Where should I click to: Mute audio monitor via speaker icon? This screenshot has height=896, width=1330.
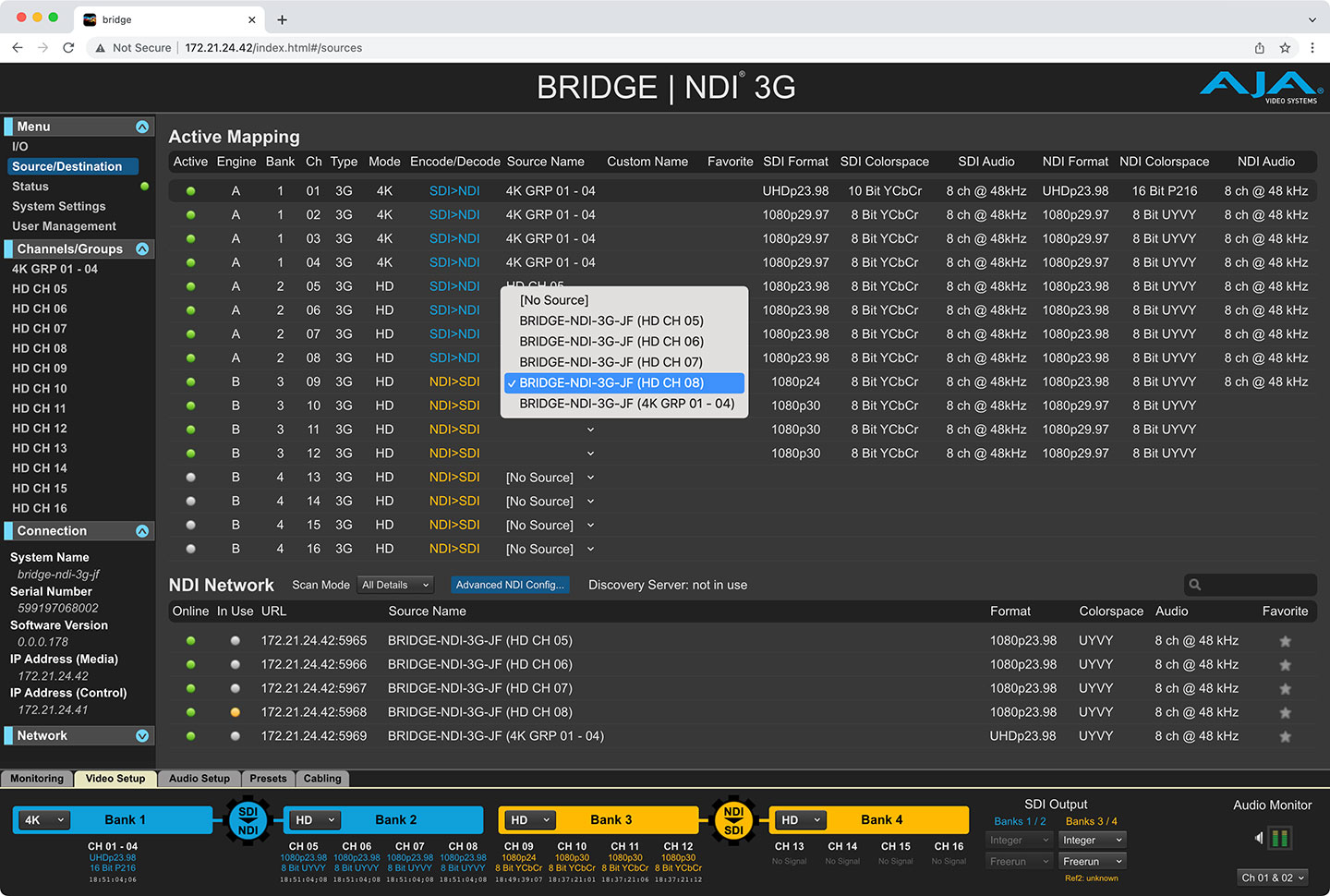[x=1258, y=838]
